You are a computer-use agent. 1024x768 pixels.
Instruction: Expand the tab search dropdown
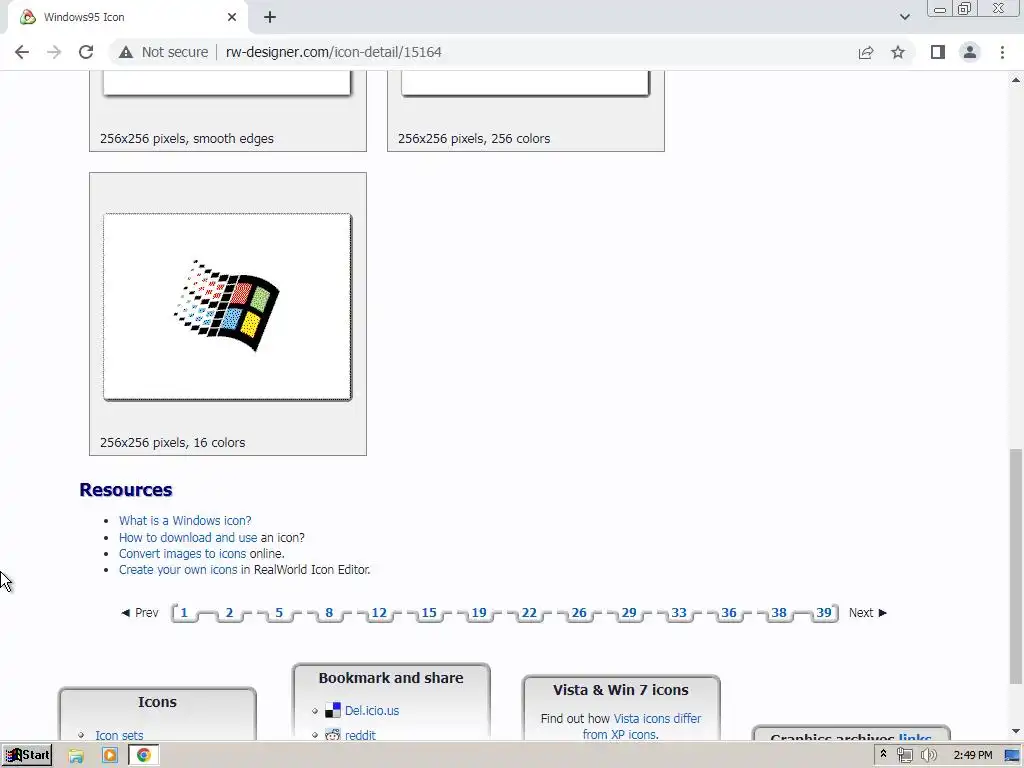coord(904,17)
